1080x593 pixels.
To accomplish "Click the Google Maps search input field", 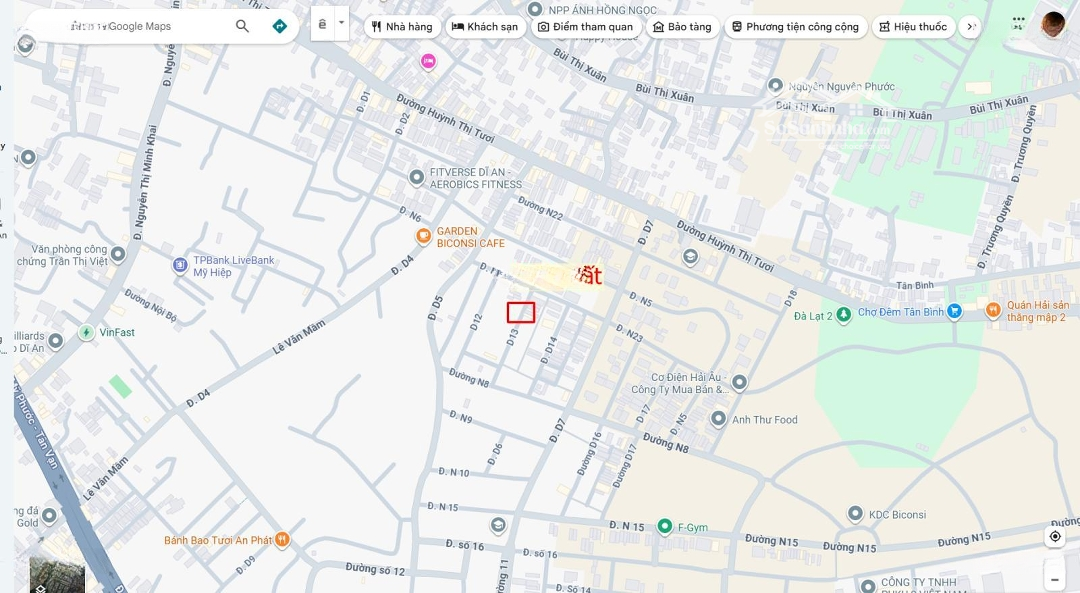I will click(140, 26).
